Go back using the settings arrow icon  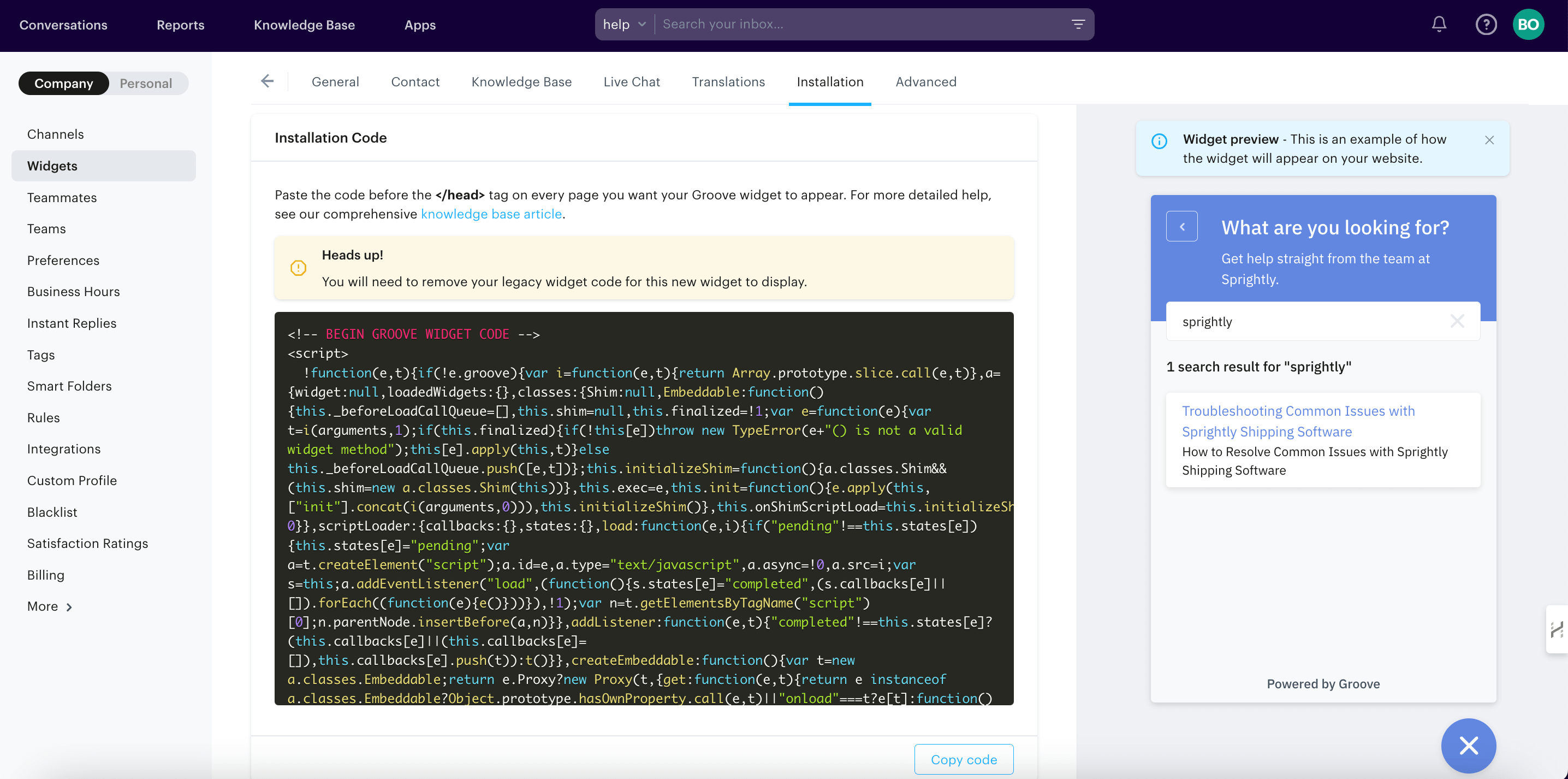(267, 81)
